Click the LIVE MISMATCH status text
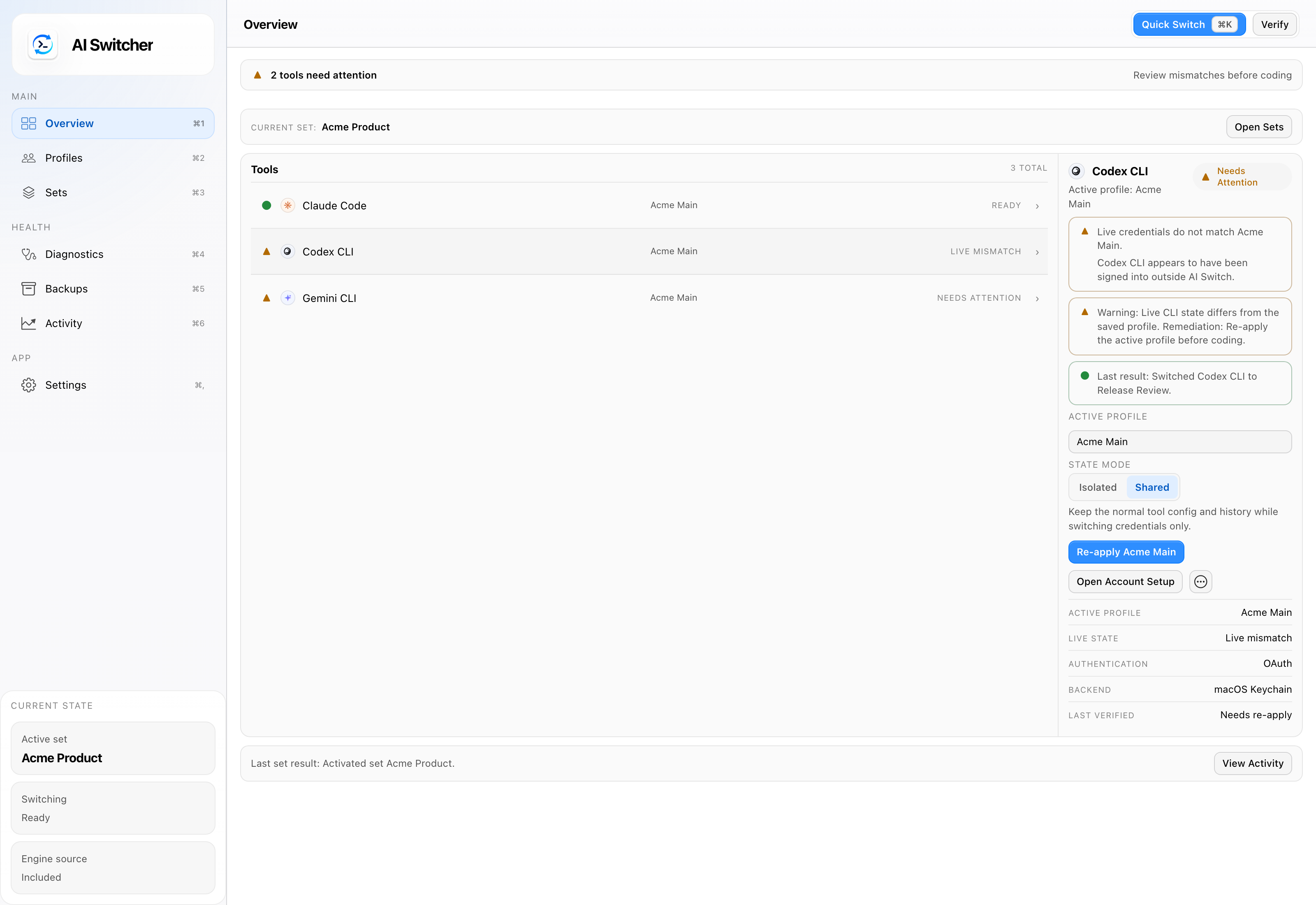 [x=986, y=252]
